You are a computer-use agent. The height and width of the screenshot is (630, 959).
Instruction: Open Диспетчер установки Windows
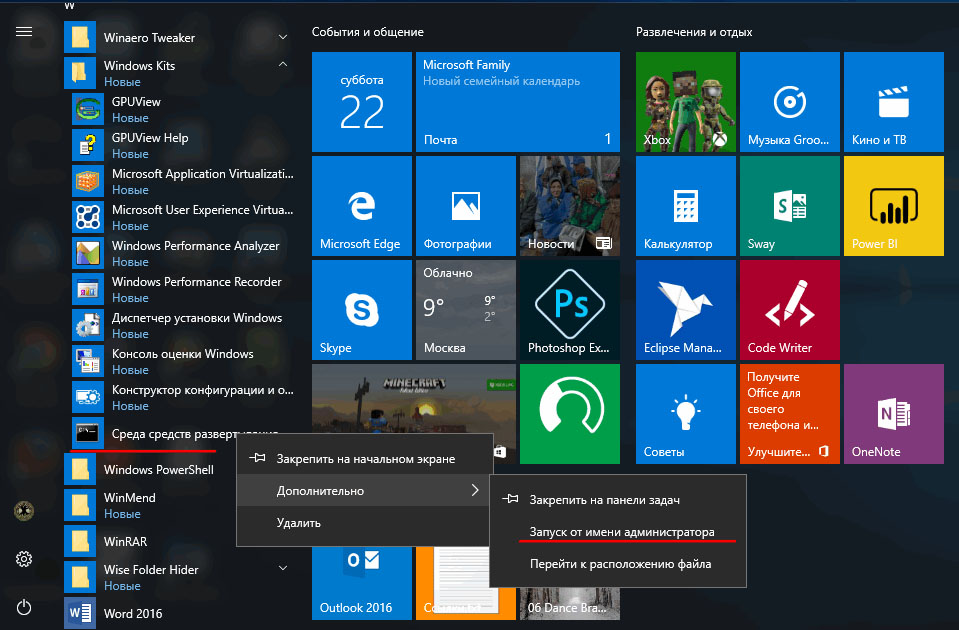[x=182, y=326]
